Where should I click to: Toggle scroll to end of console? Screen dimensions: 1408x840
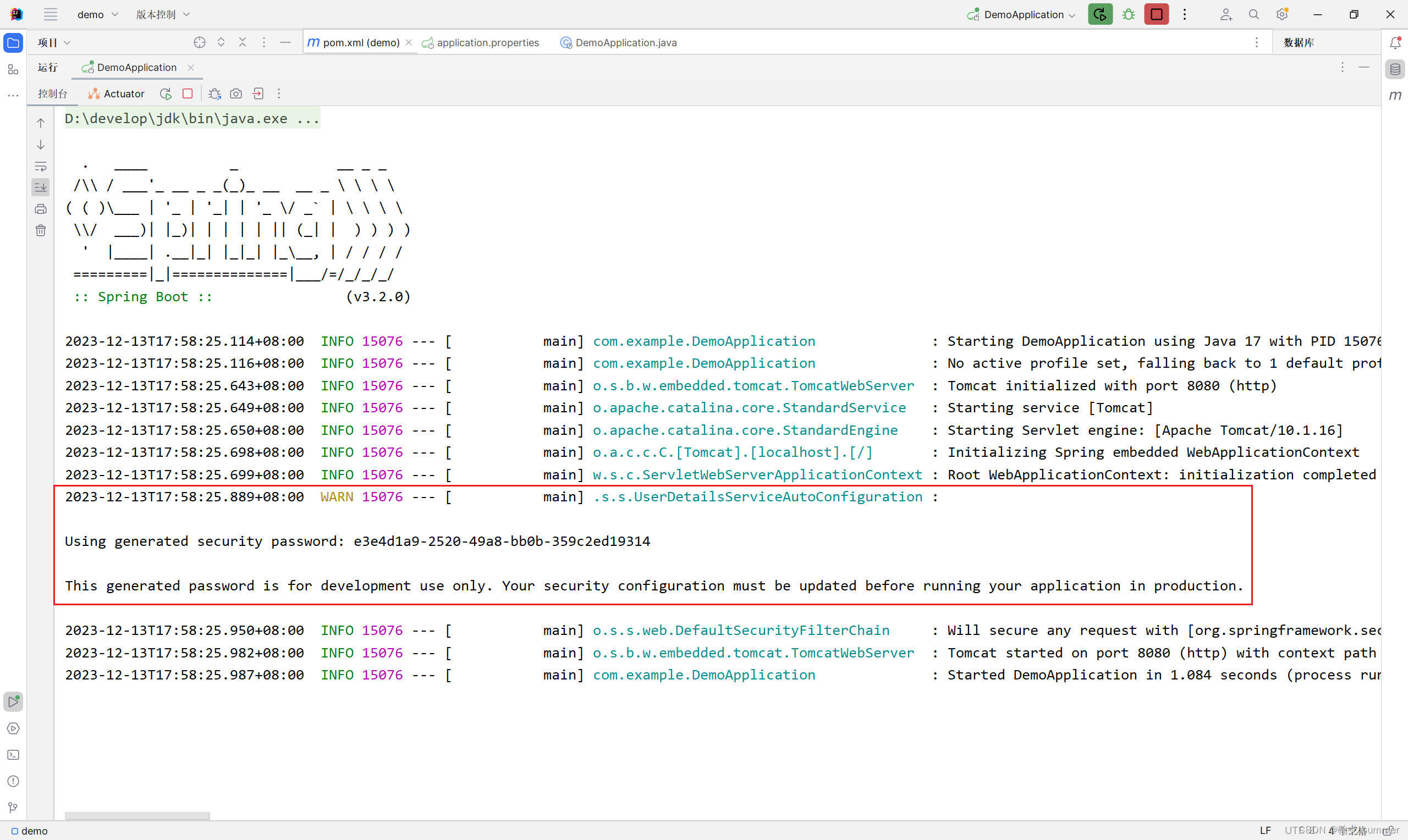pos(41,187)
